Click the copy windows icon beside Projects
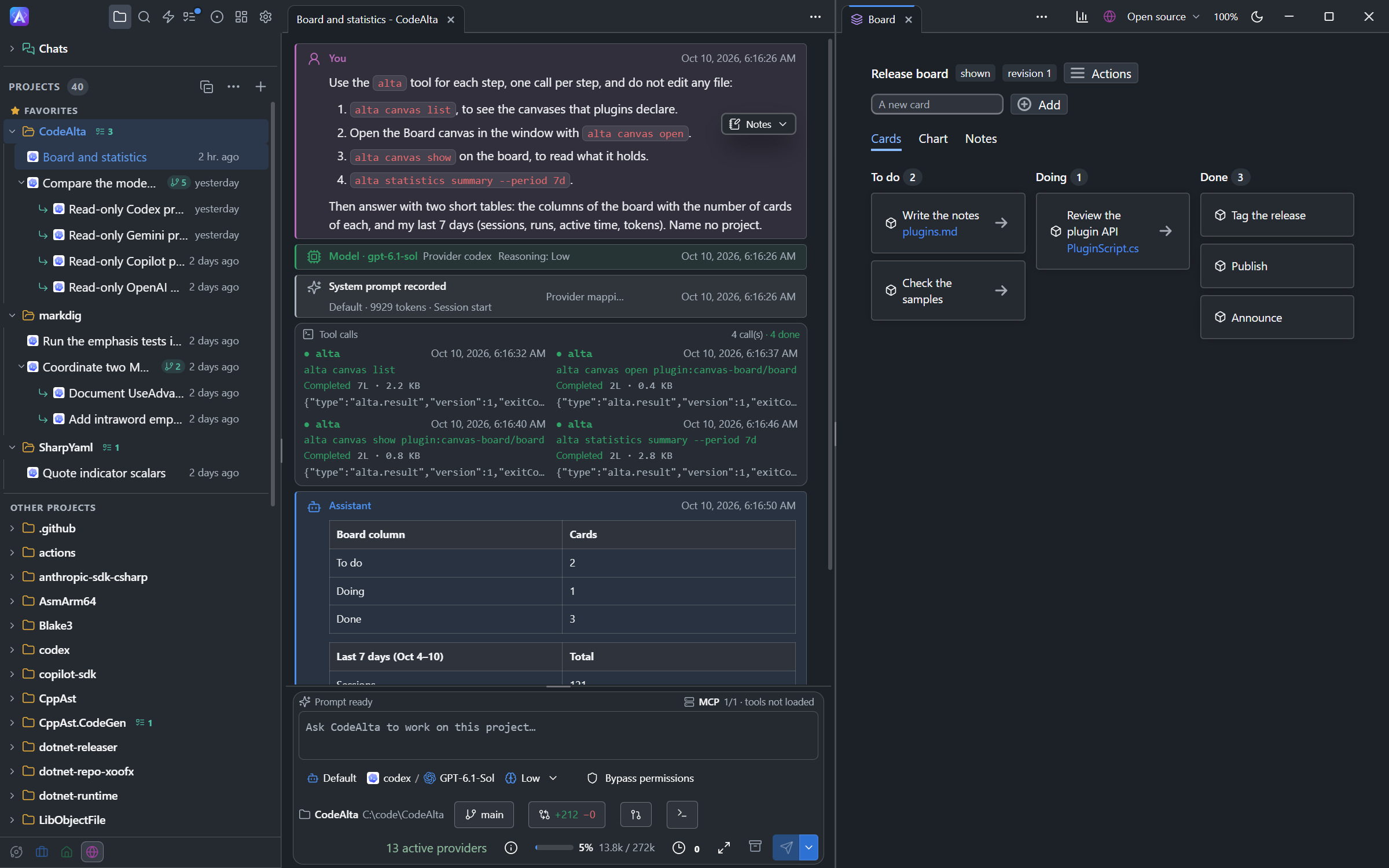Viewport: 1389px width, 868px height. point(207,87)
